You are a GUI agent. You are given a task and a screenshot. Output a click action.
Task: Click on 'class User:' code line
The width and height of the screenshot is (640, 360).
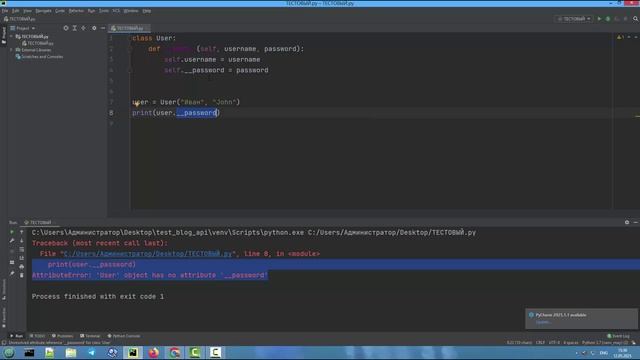click(154, 38)
